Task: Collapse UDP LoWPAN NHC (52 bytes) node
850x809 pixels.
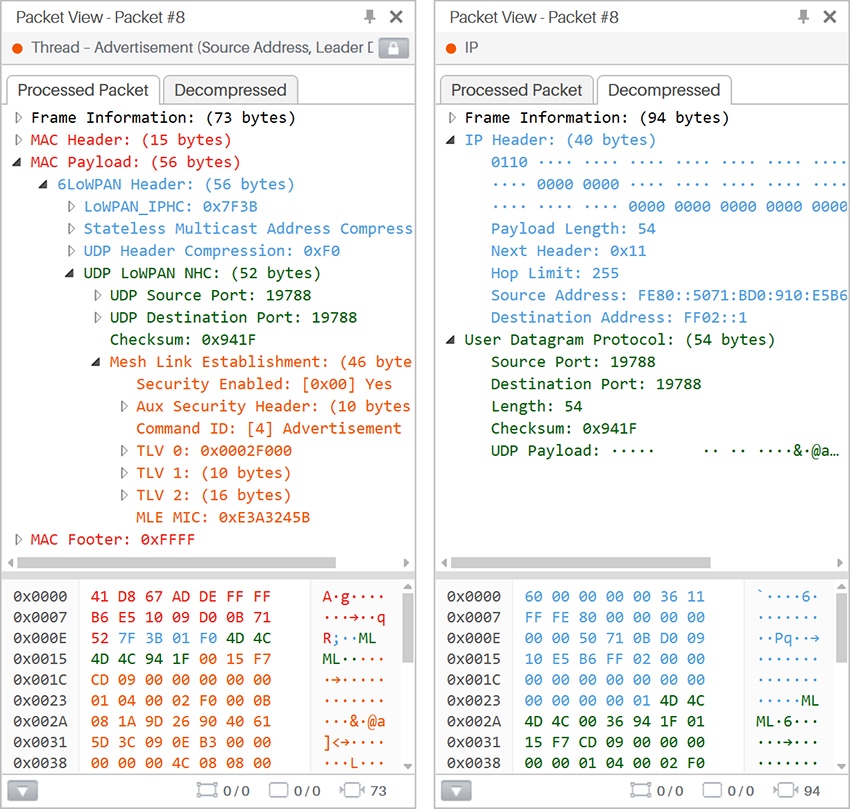Action: 69,273
